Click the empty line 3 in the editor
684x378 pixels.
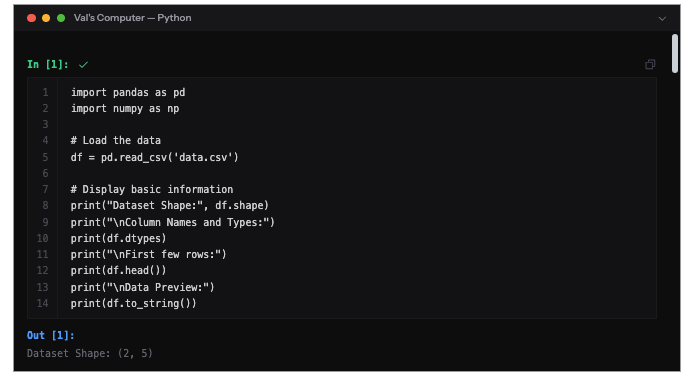357,125
